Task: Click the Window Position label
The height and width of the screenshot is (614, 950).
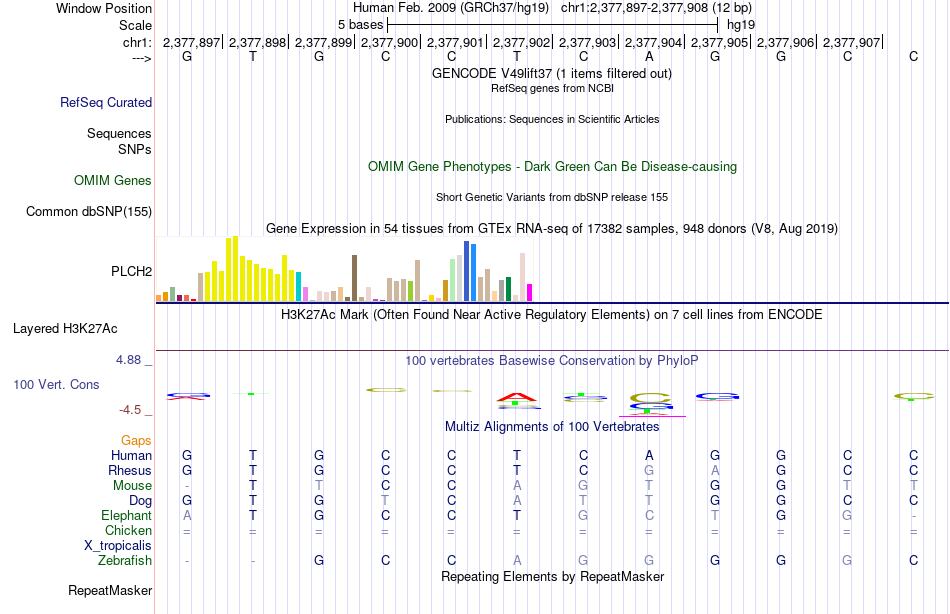Action: (x=104, y=8)
